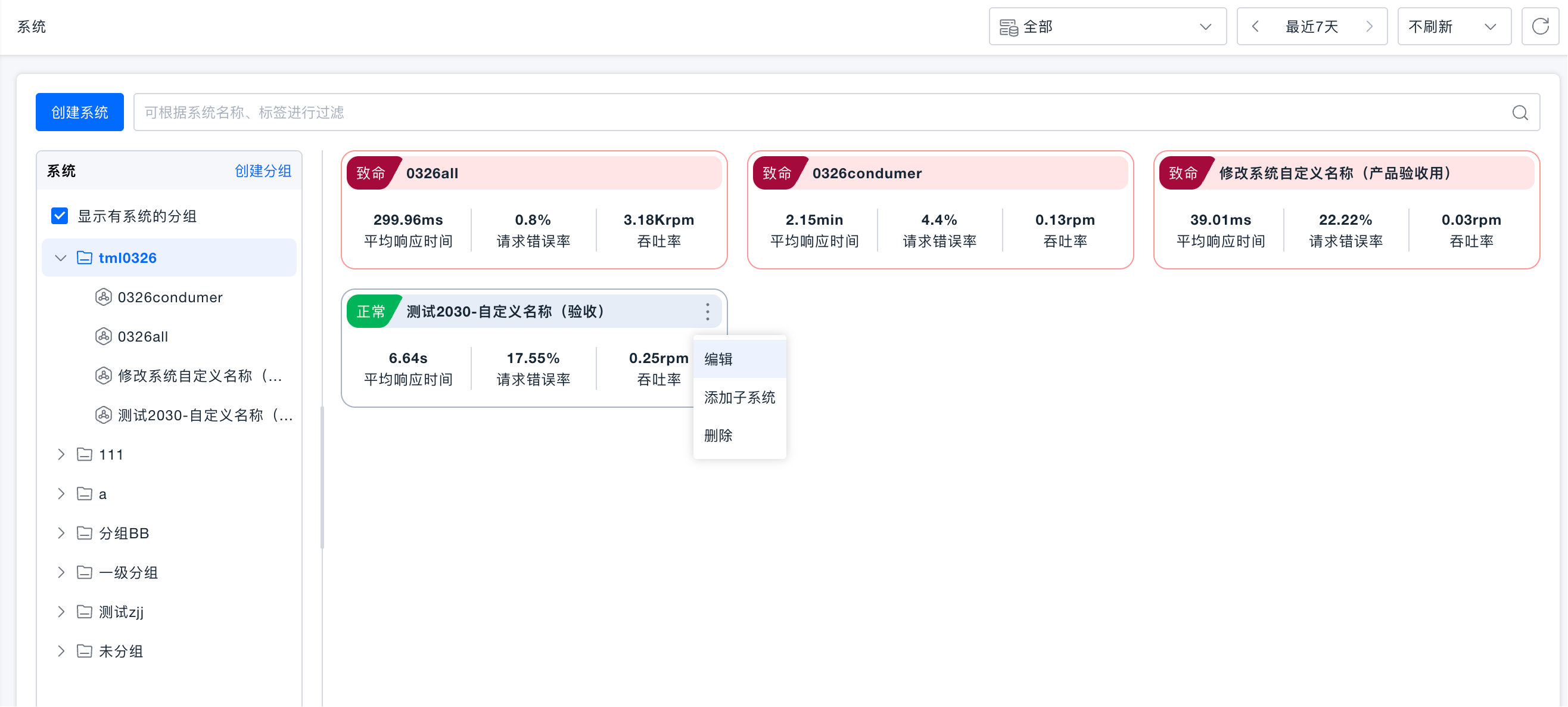Open the 全部 dropdown selector
This screenshot has width=1568, height=707.
(1107, 26)
